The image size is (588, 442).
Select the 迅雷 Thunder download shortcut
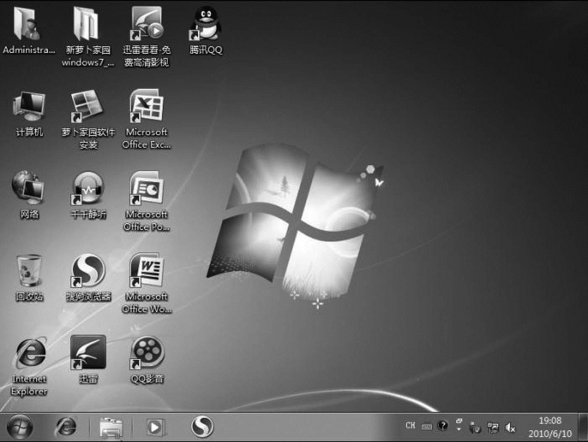click(x=88, y=359)
